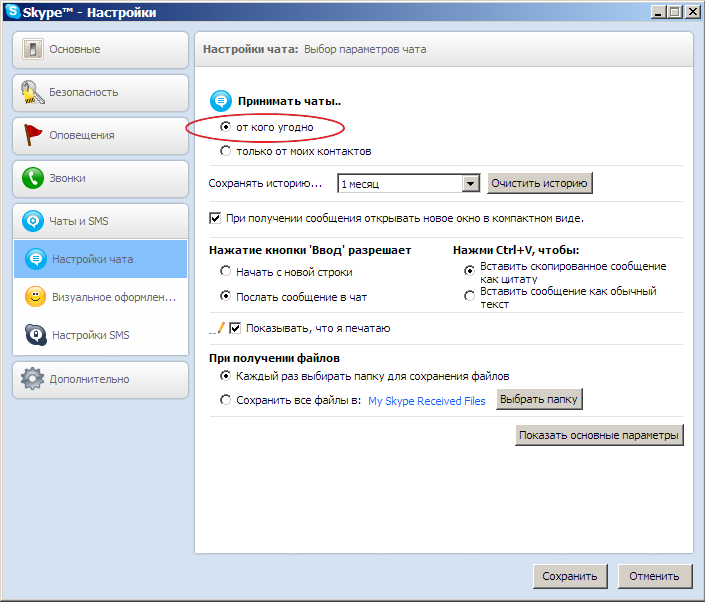Select 'от кого угодно' radio option

click(x=225, y=127)
